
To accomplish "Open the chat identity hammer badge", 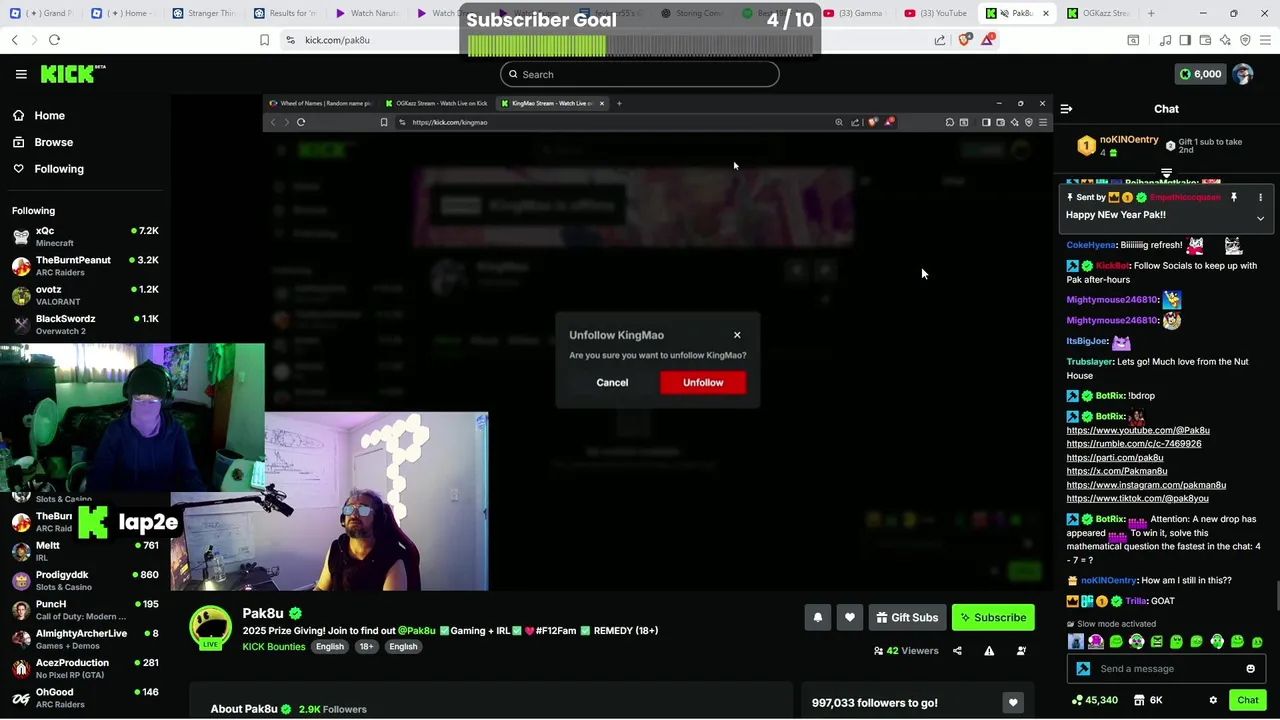I will coord(1083,669).
